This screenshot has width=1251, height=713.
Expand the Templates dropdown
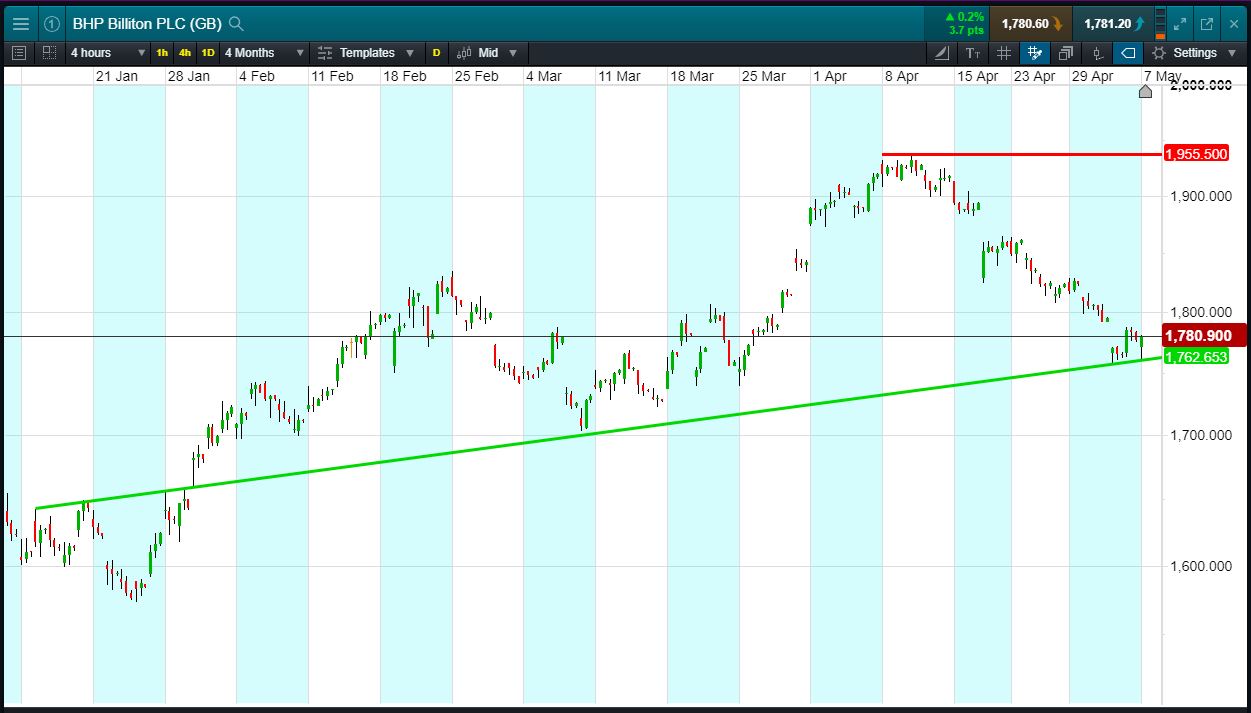click(x=410, y=53)
